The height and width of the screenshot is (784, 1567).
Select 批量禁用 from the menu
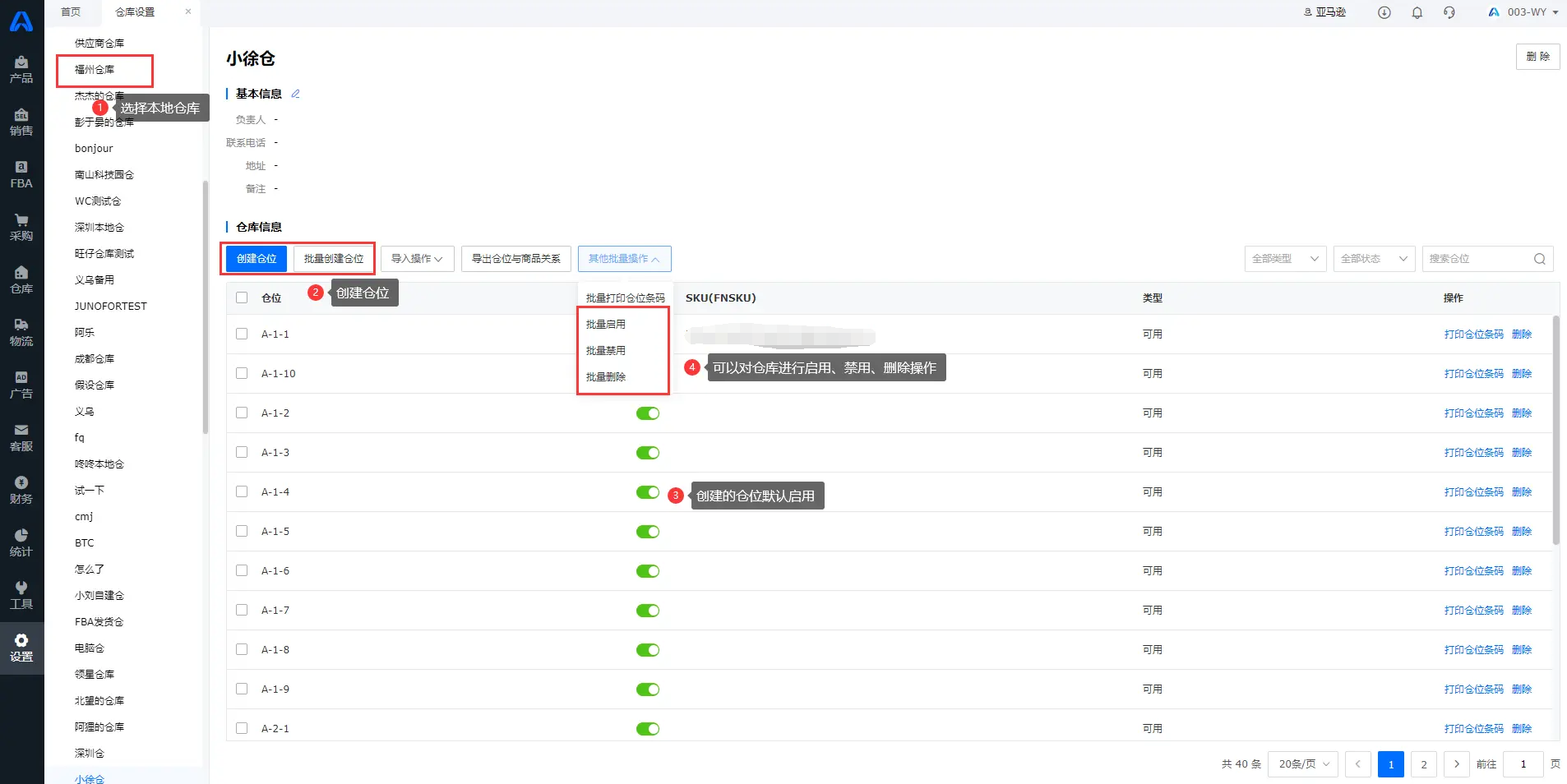coord(606,350)
